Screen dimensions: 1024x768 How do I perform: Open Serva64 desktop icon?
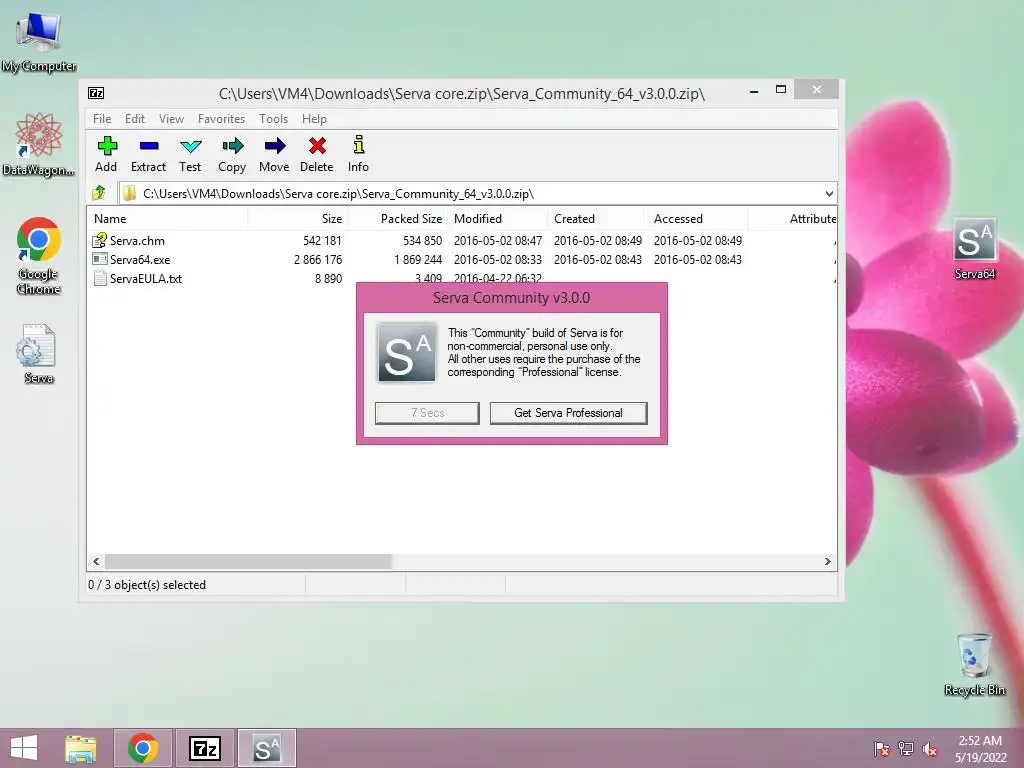point(974,249)
